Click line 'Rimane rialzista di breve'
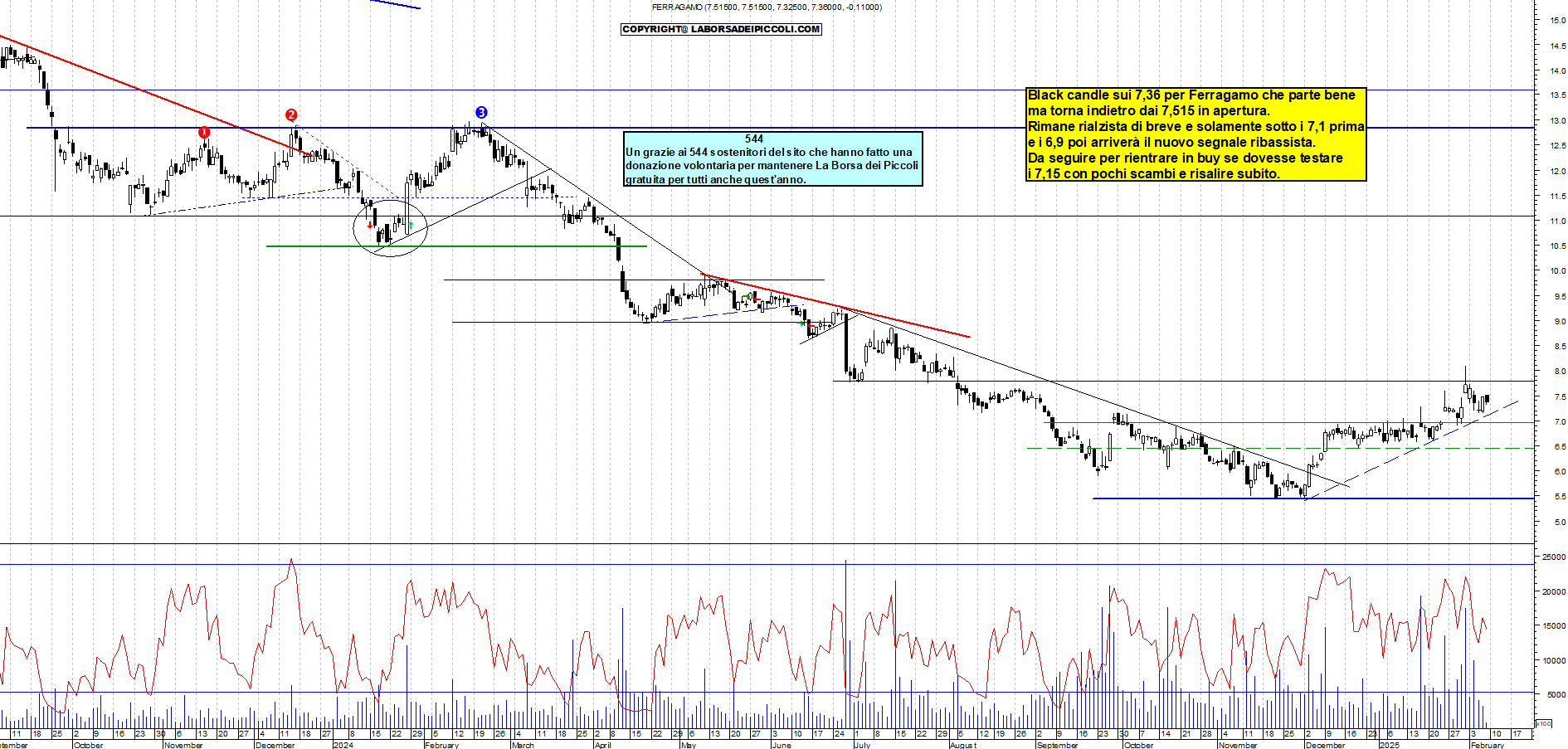 tap(1195, 126)
